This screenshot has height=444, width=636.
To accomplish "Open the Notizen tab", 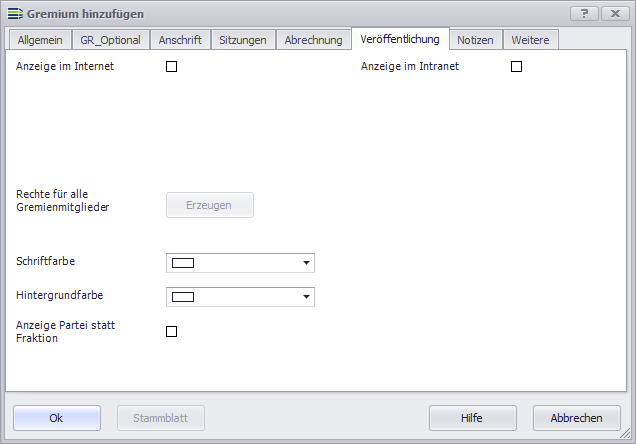I will [475, 40].
